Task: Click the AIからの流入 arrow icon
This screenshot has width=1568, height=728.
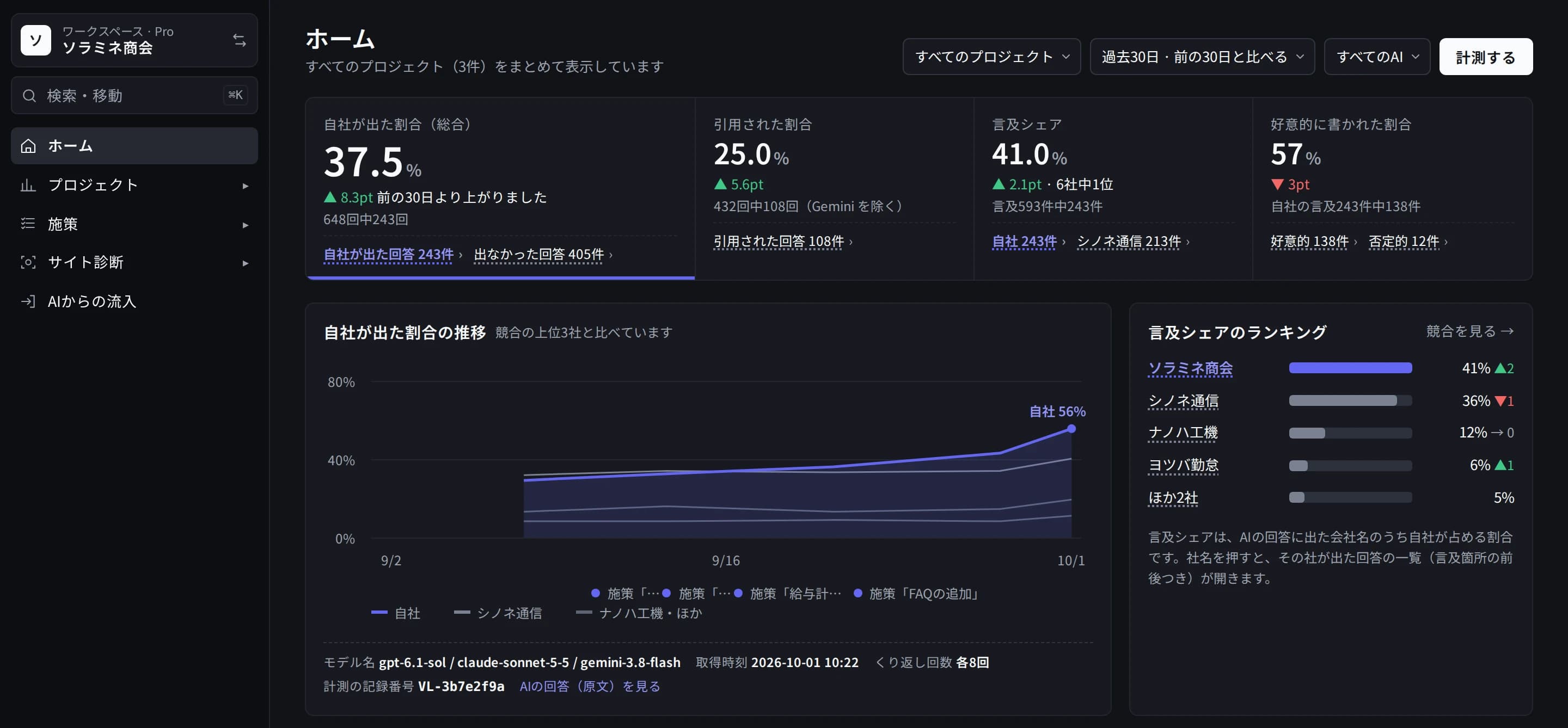Action: (28, 301)
